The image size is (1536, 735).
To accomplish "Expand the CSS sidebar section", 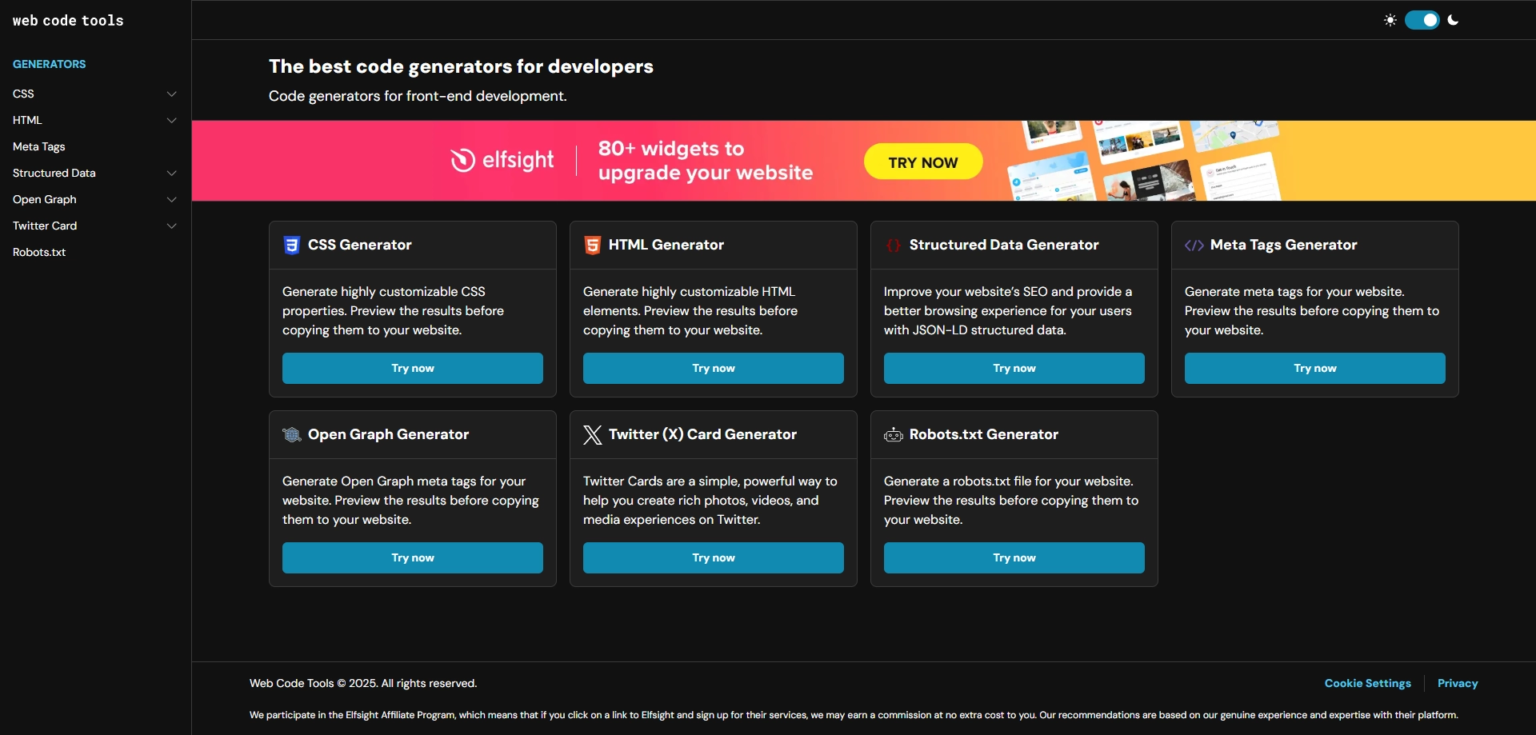I will [171, 94].
